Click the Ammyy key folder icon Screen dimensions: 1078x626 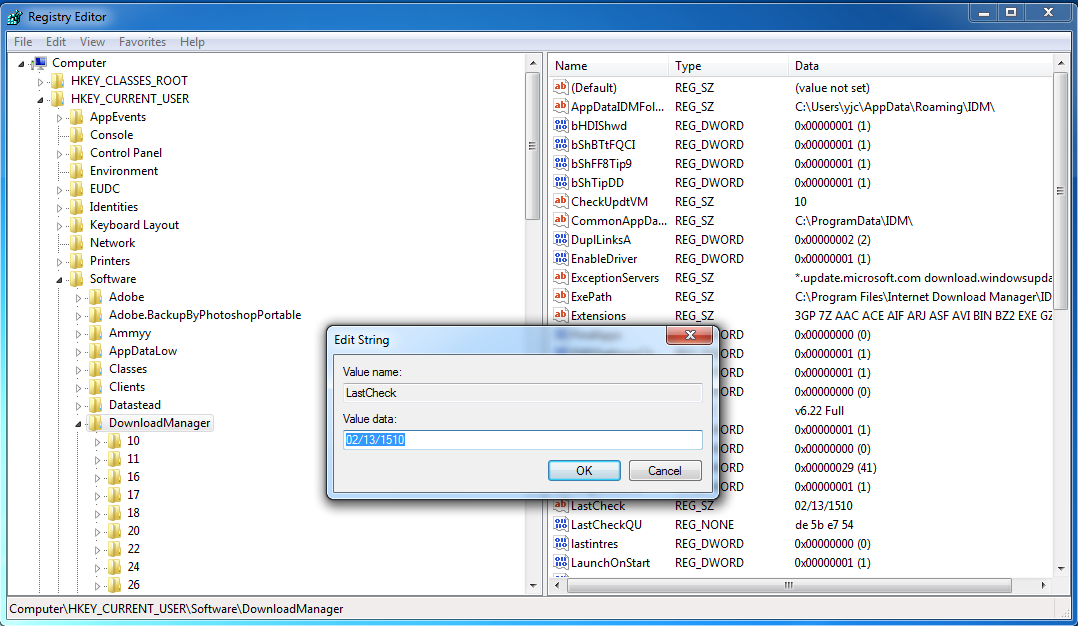point(96,333)
